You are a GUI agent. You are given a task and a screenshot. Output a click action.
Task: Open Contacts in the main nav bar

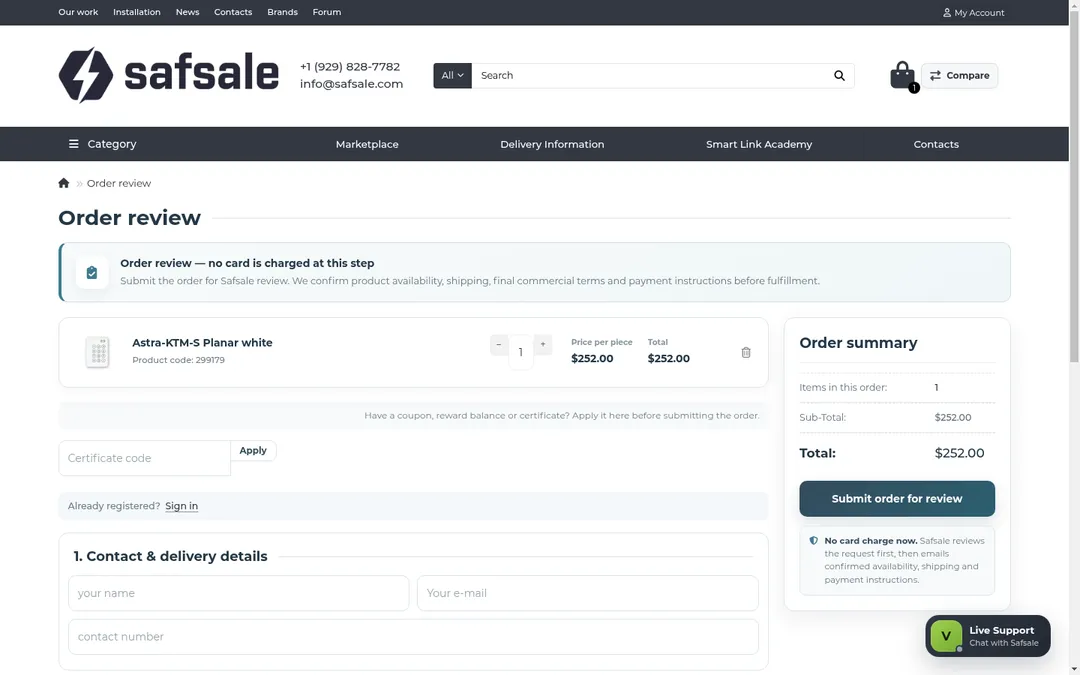coord(936,144)
